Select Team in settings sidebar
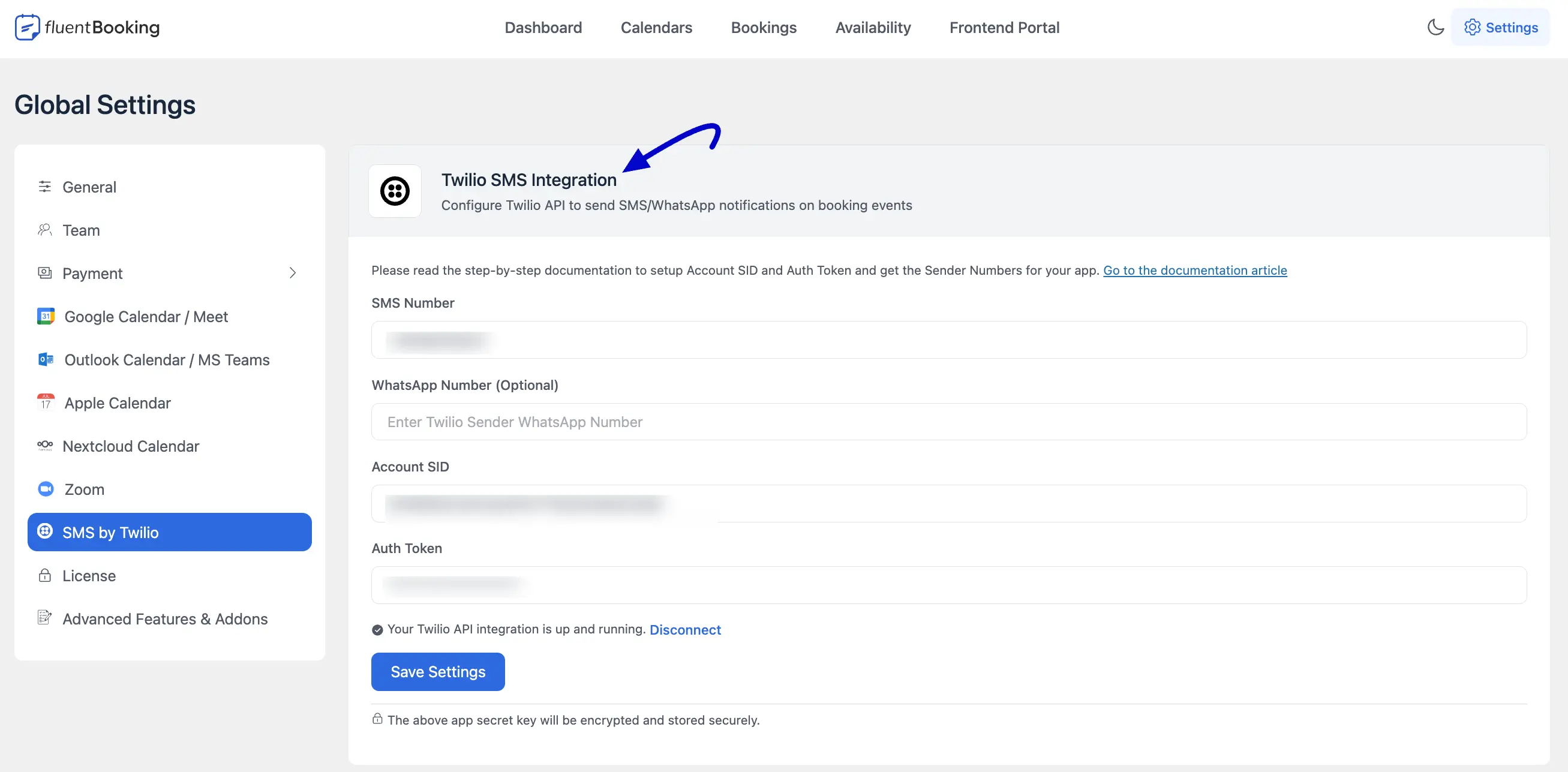Image resolution: width=1568 pixels, height=772 pixels. [169, 230]
